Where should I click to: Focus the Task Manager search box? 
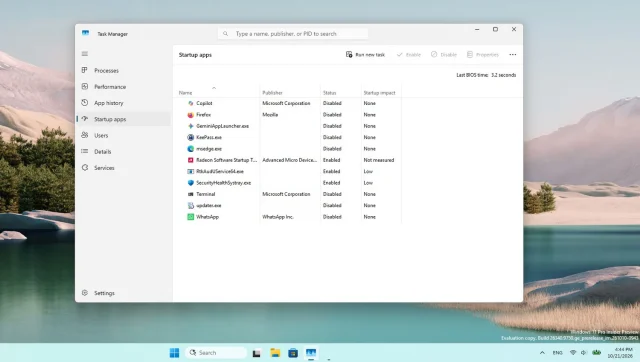293,34
